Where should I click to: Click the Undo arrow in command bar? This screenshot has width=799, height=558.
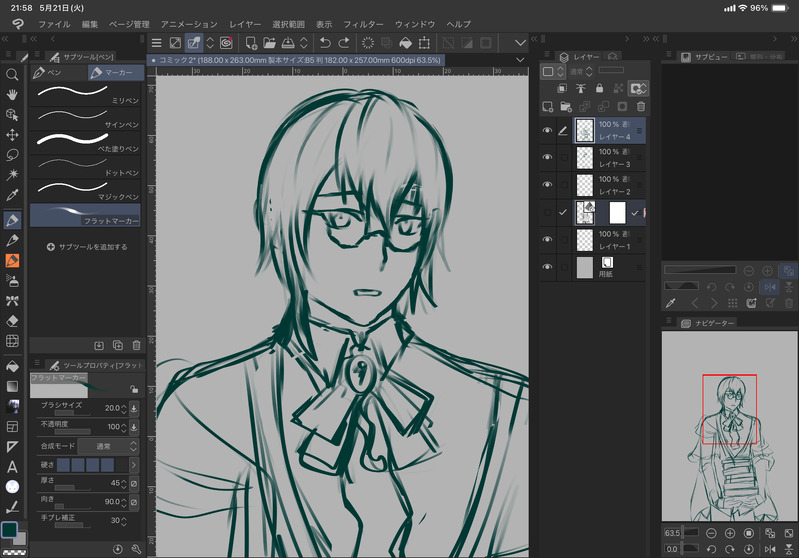(x=325, y=43)
